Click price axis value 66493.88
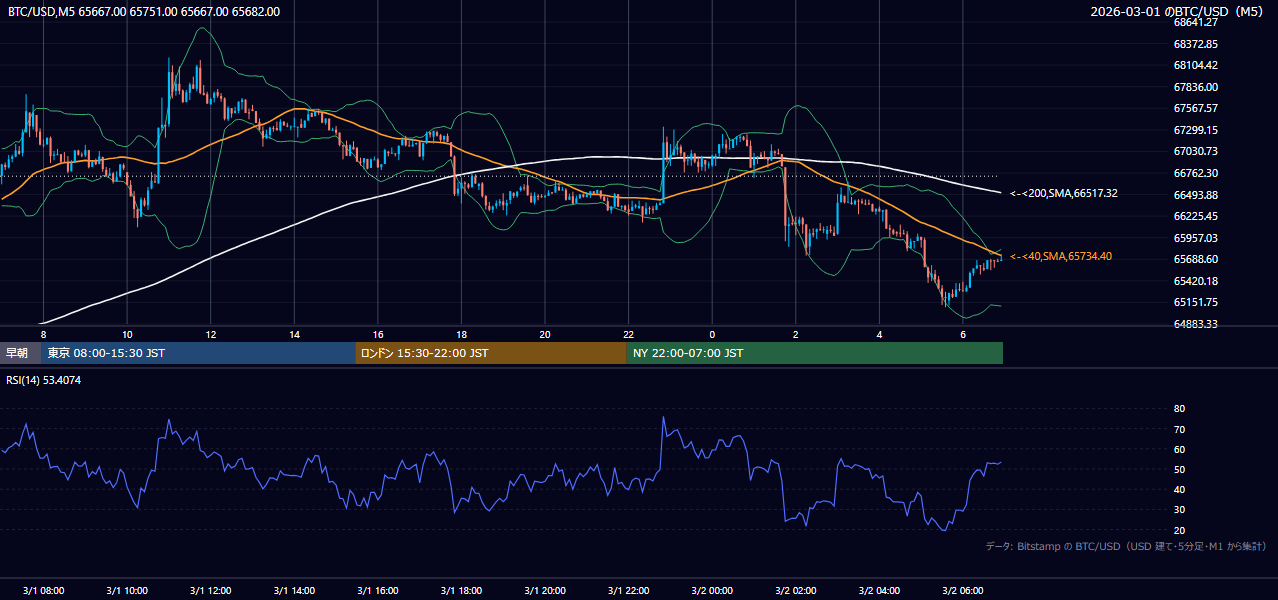Viewport: 1278px width, 600px height. (1195, 195)
